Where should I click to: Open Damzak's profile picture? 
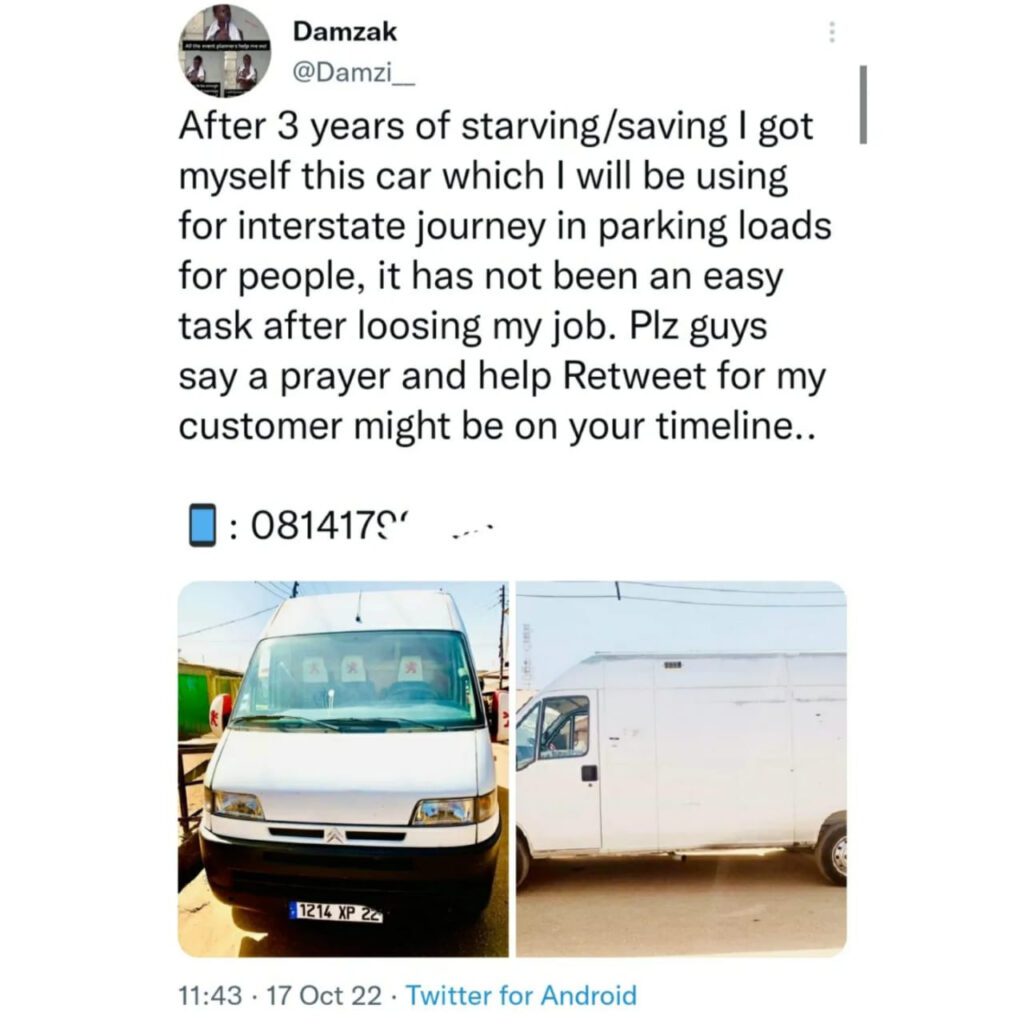pyautogui.click(x=225, y=51)
